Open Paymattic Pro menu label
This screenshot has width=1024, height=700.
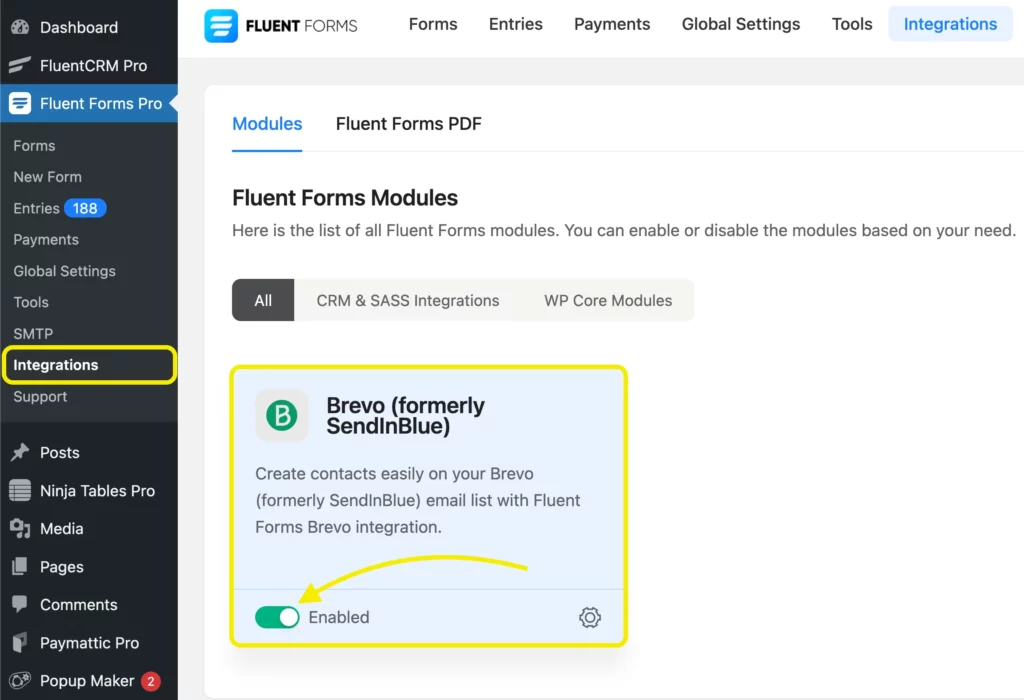point(89,643)
